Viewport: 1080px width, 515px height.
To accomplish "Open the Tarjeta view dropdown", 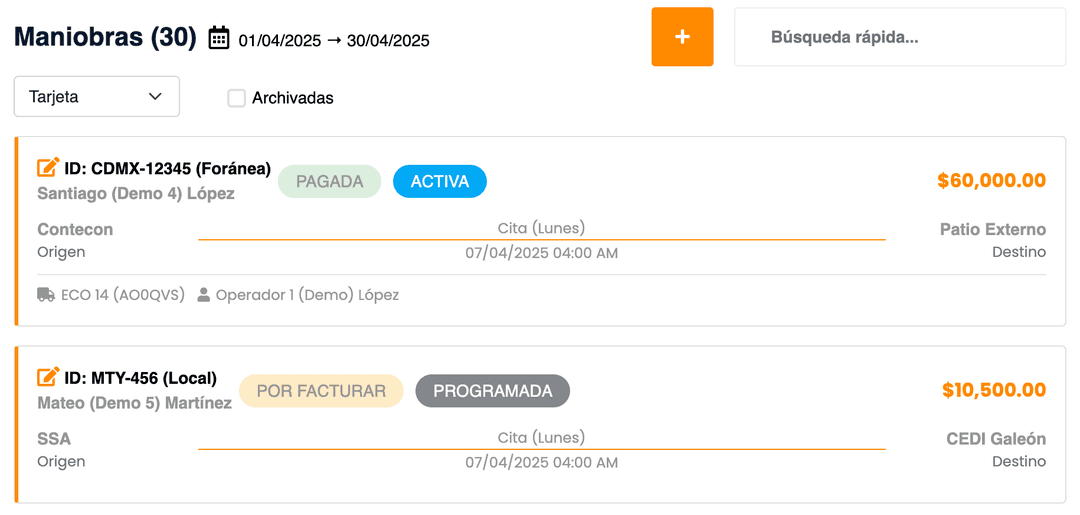I will tap(96, 97).
